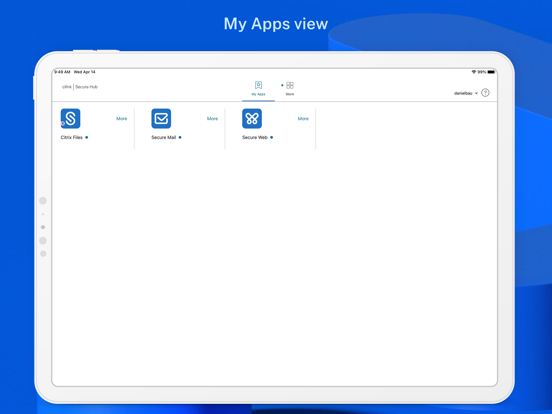
Task: Open the danielbau account dropdown
Action: (x=465, y=93)
